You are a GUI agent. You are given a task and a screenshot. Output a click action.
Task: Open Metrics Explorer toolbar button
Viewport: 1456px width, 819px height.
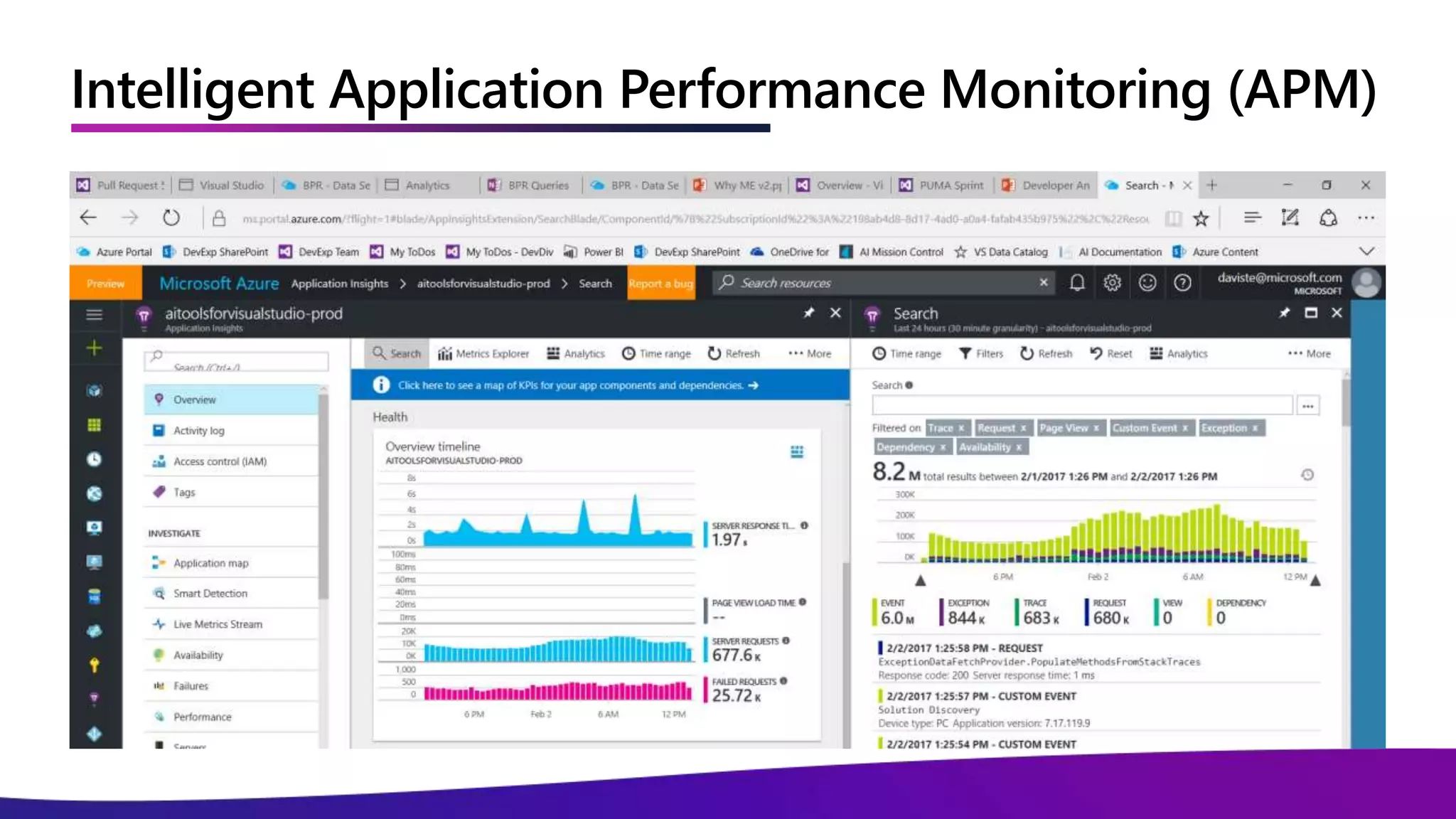[x=483, y=353]
